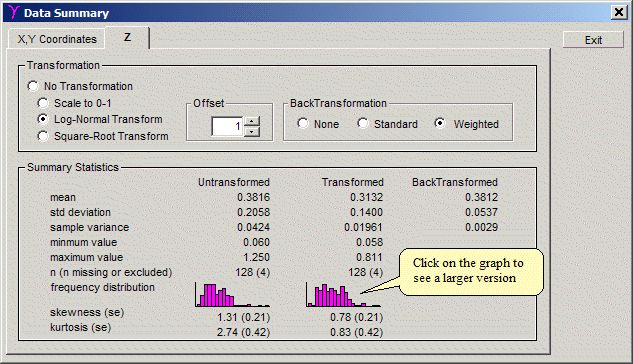Click the BackTransformed mean value 0.3812

[481, 197]
